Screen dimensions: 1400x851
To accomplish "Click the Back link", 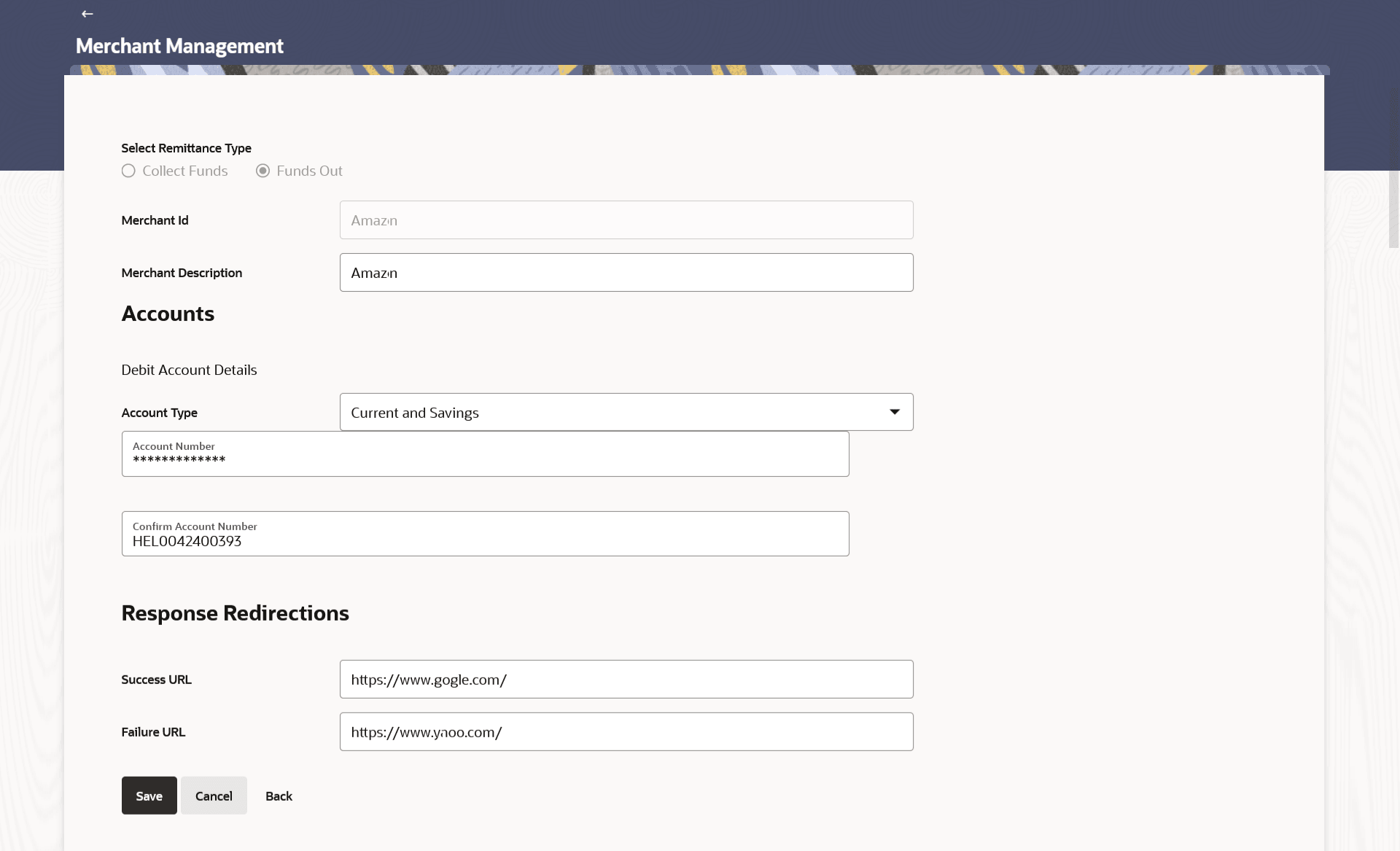I will pos(279,796).
